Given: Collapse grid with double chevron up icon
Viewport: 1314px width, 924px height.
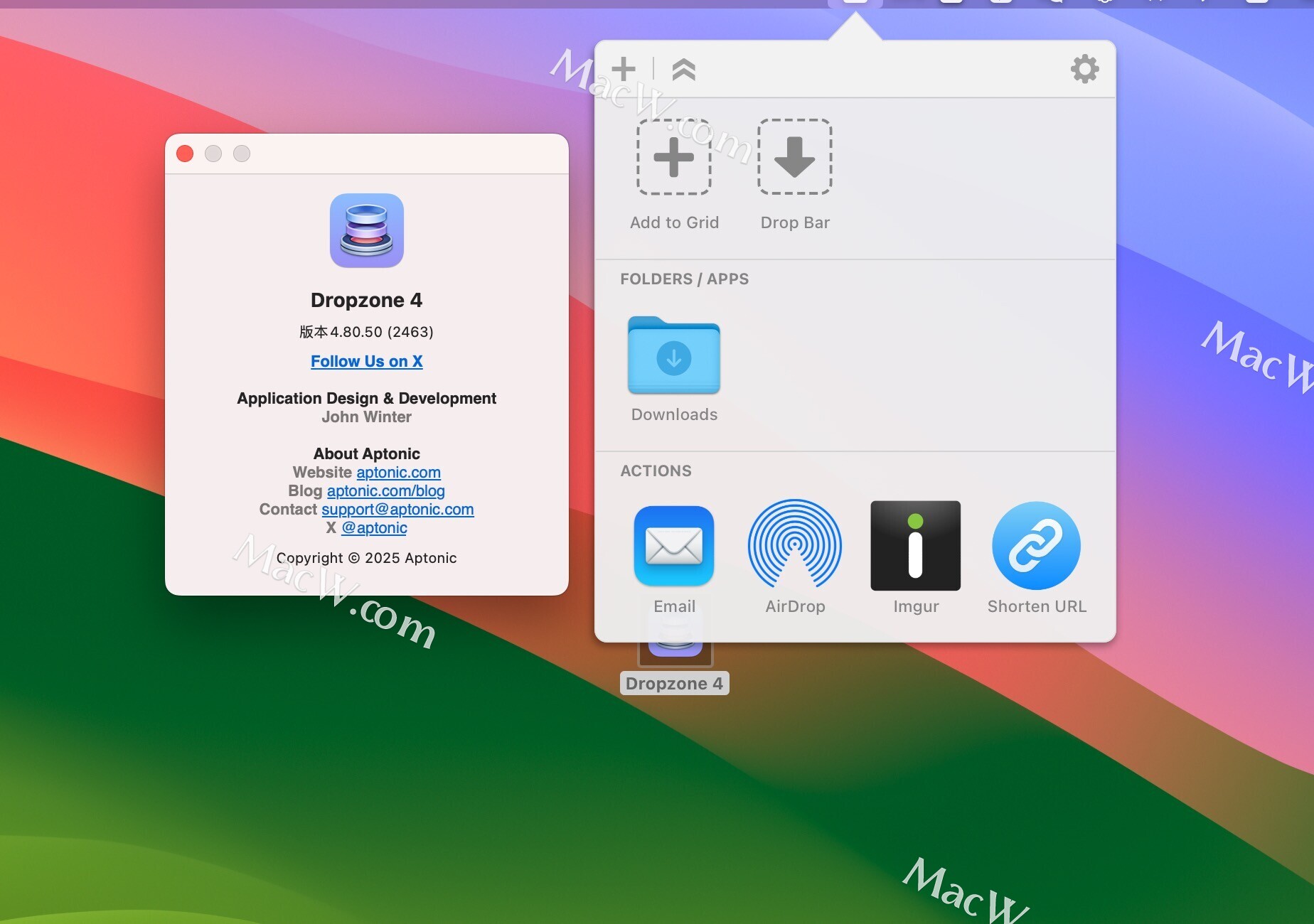Looking at the screenshot, I should click(x=683, y=70).
